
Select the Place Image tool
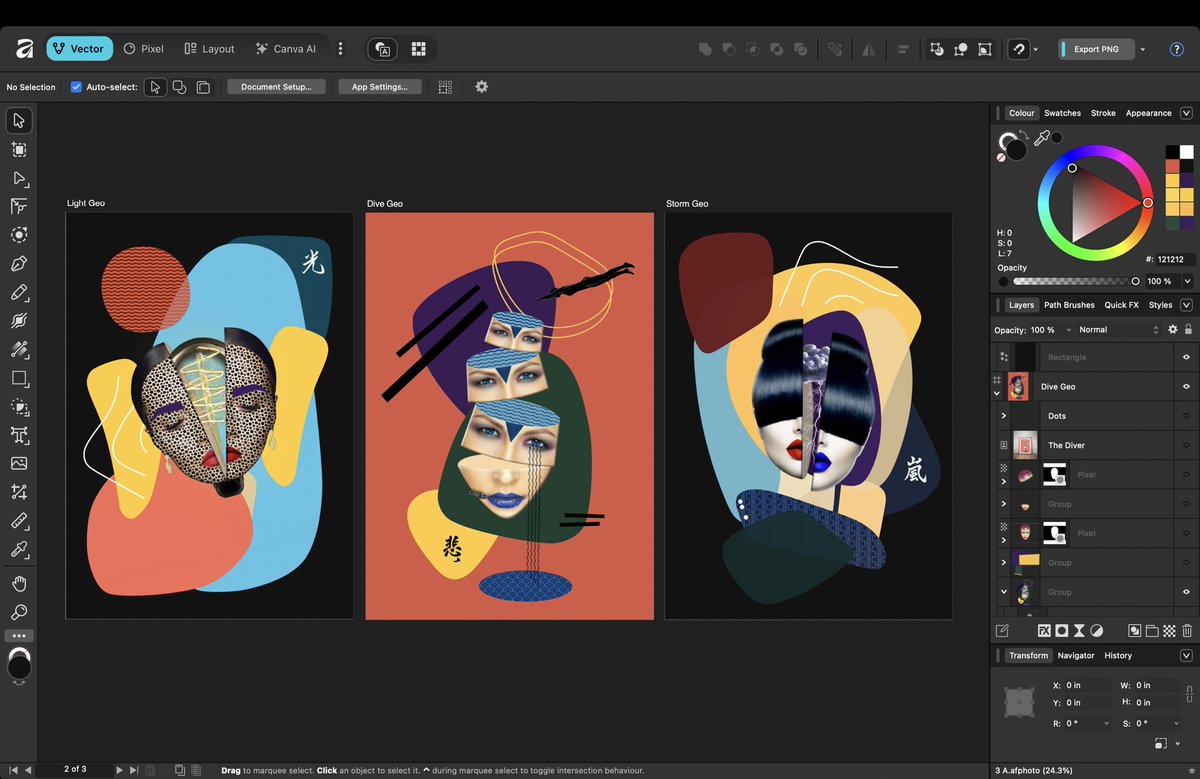(x=19, y=464)
